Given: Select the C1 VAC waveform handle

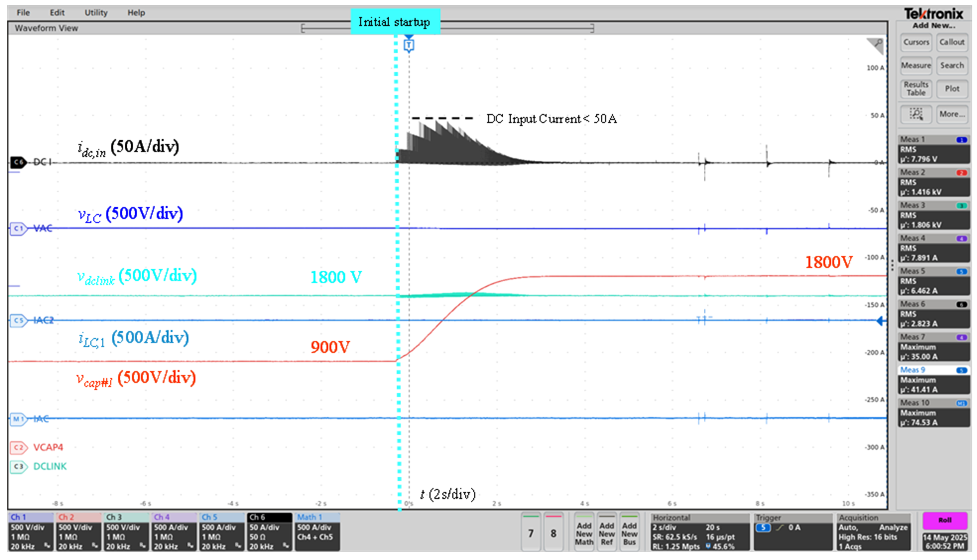Looking at the screenshot, I should (x=17, y=229).
